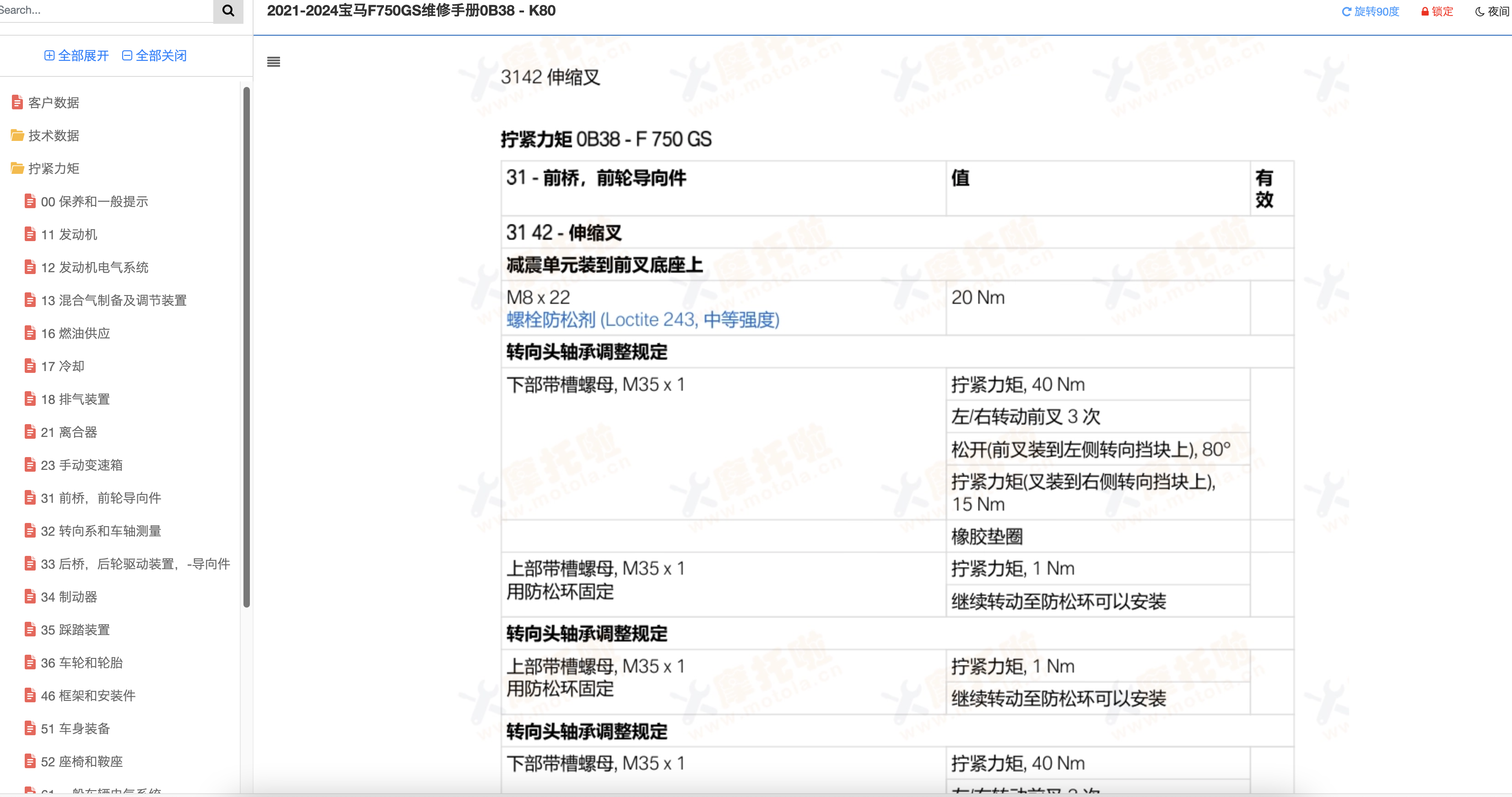1512x797 pixels.
Task: Open 11 发动机 document
Action: click(69, 235)
